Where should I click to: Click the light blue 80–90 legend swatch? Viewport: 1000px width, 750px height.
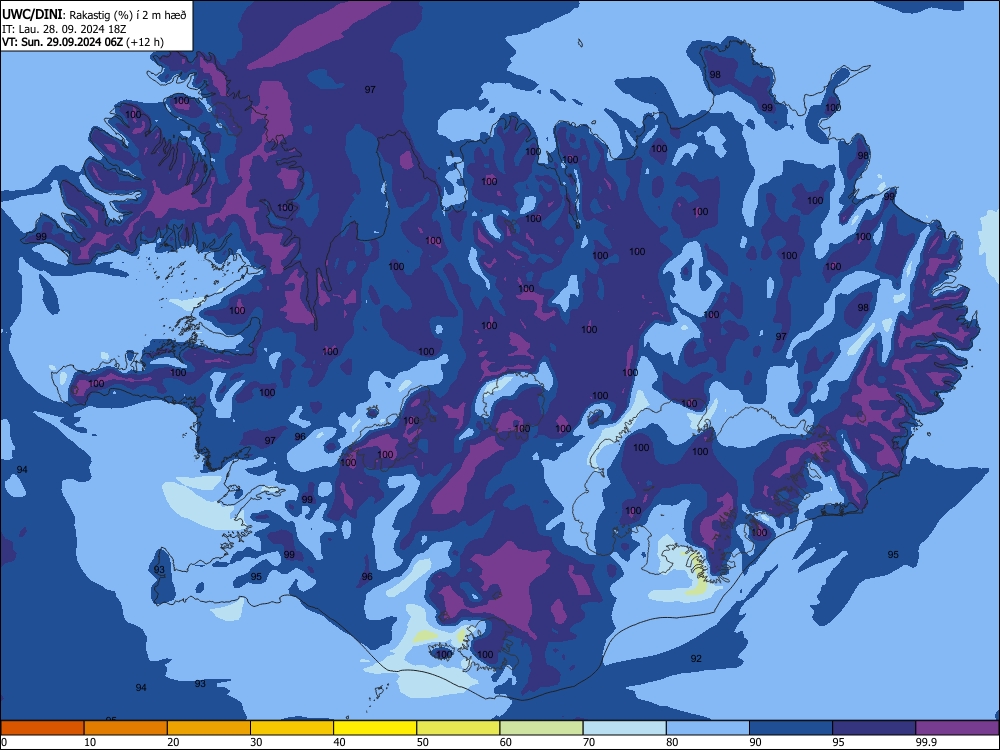pyautogui.click(x=708, y=728)
